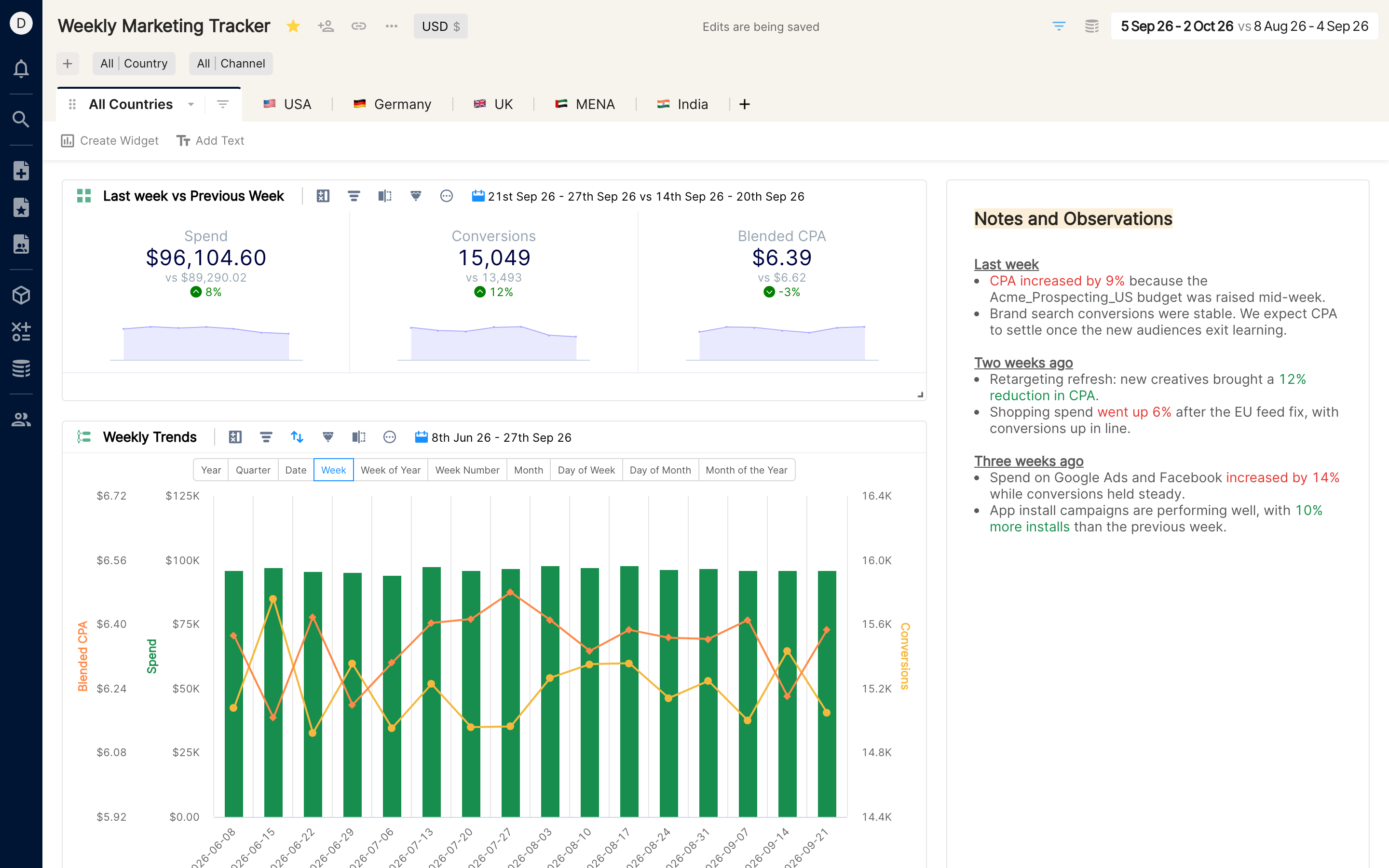Add a filter with the plus button
This screenshot has height=868, width=1389.
(68, 64)
